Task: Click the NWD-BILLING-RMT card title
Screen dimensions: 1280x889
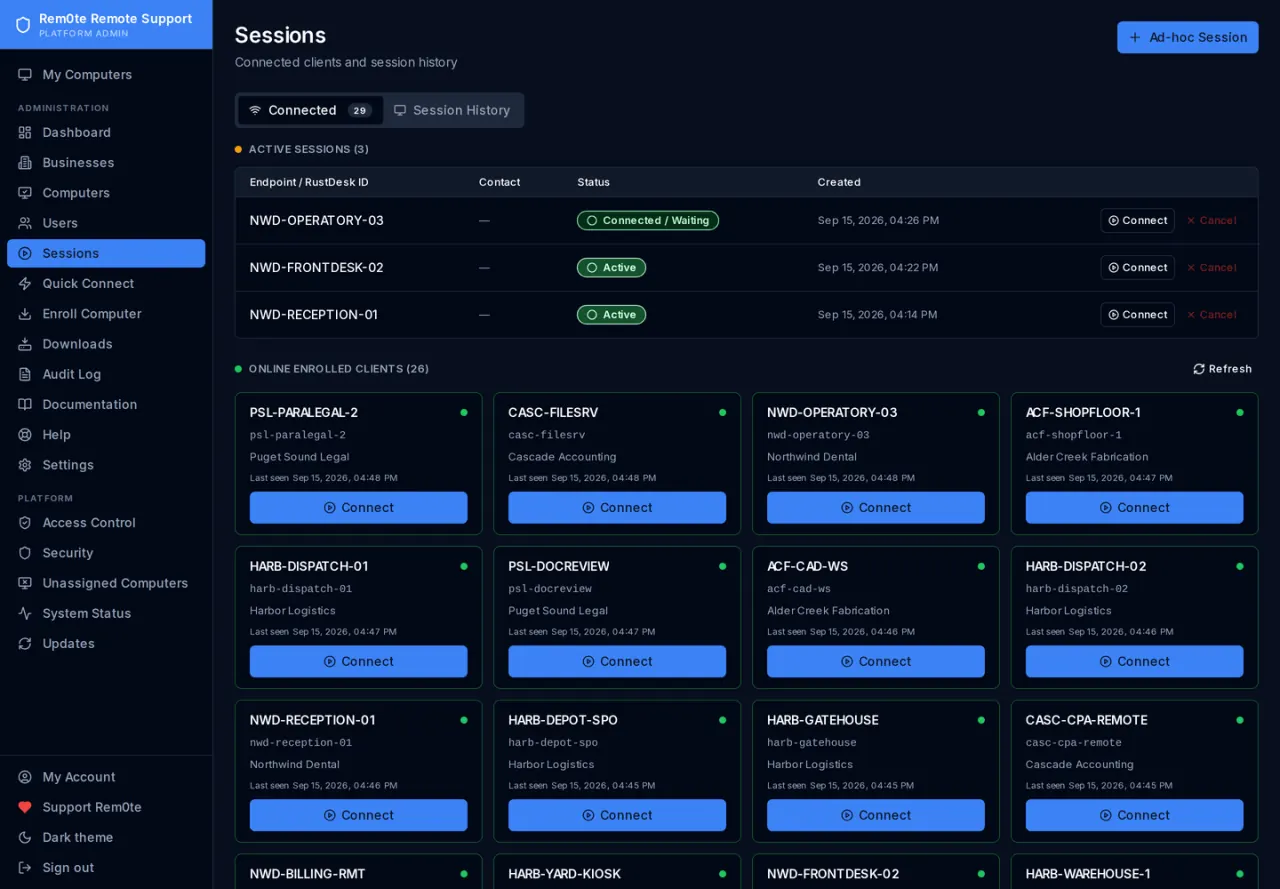Action: tap(307, 874)
